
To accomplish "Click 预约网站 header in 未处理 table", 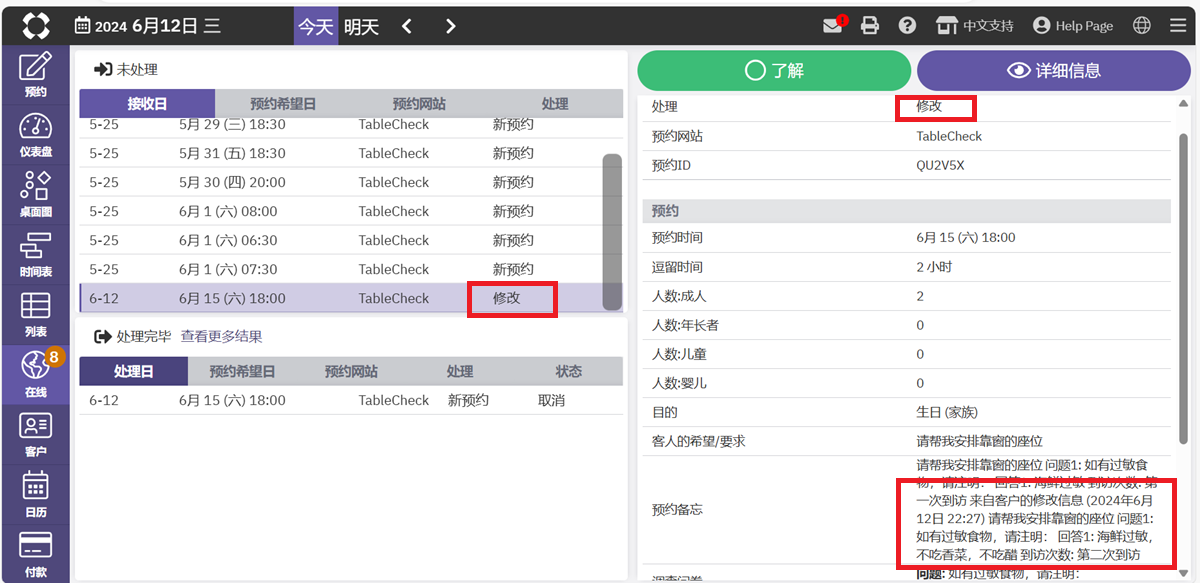I will [419, 103].
